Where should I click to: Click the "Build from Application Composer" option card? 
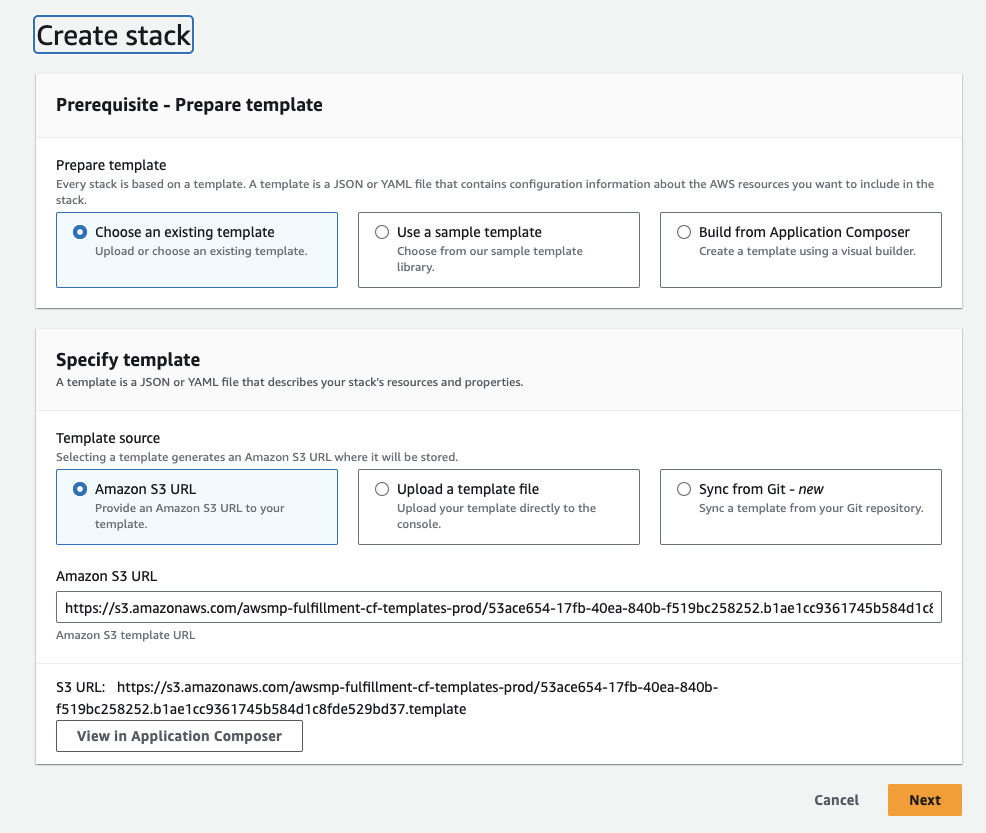pos(800,250)
